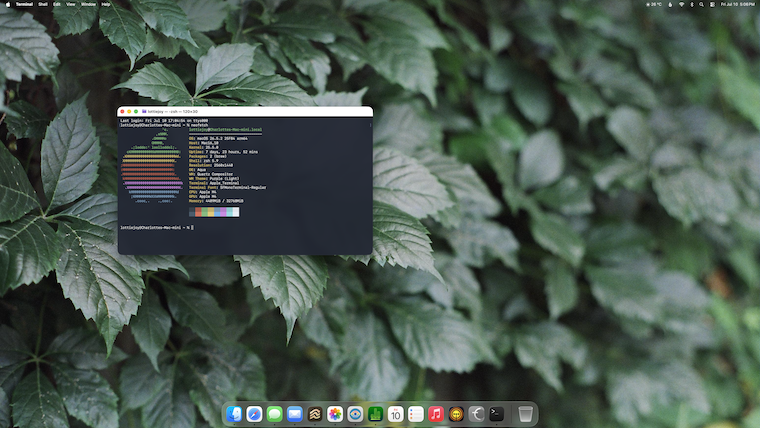Click the folder proxy icon in Terminal title
Viewport: 760px width, 428px height.
click(x=144, y=111)
